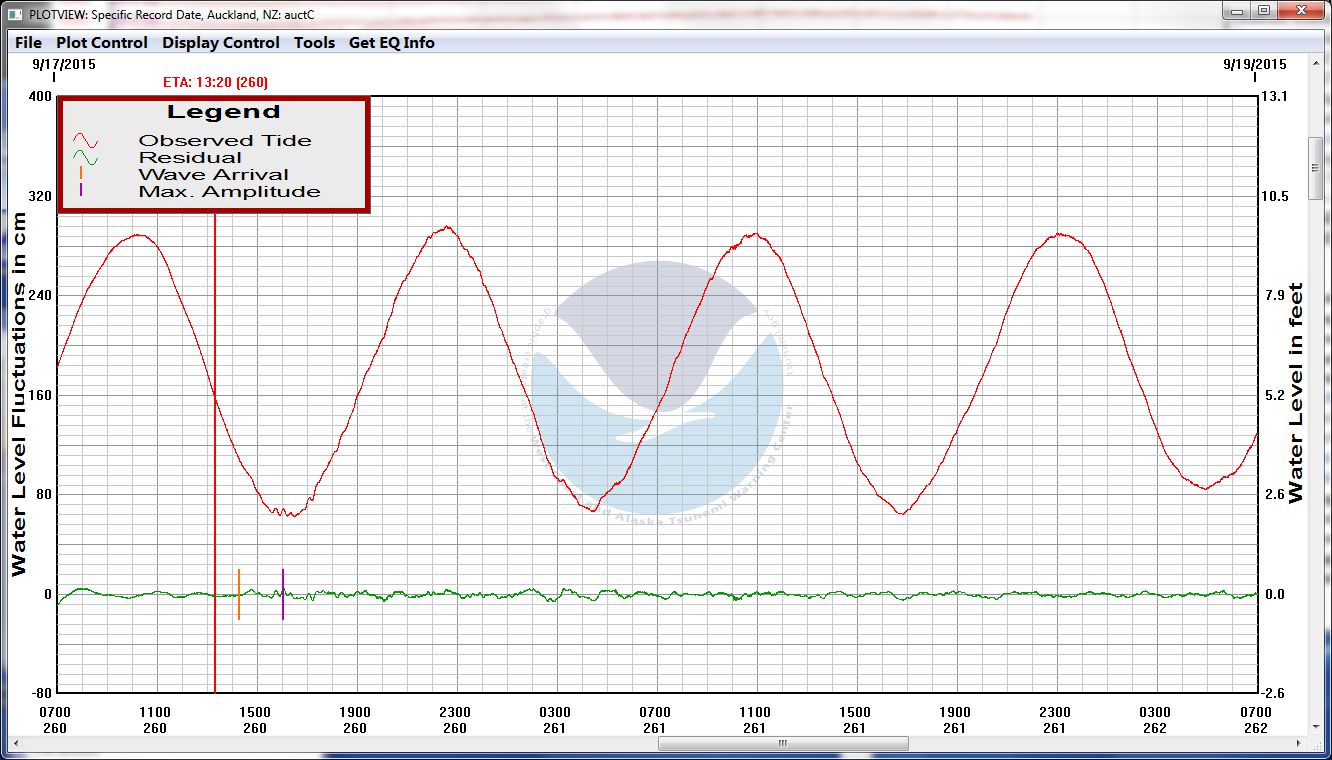Click the '0300 262' time axis label
The image size is (1332, 760).
[1155, 720]
